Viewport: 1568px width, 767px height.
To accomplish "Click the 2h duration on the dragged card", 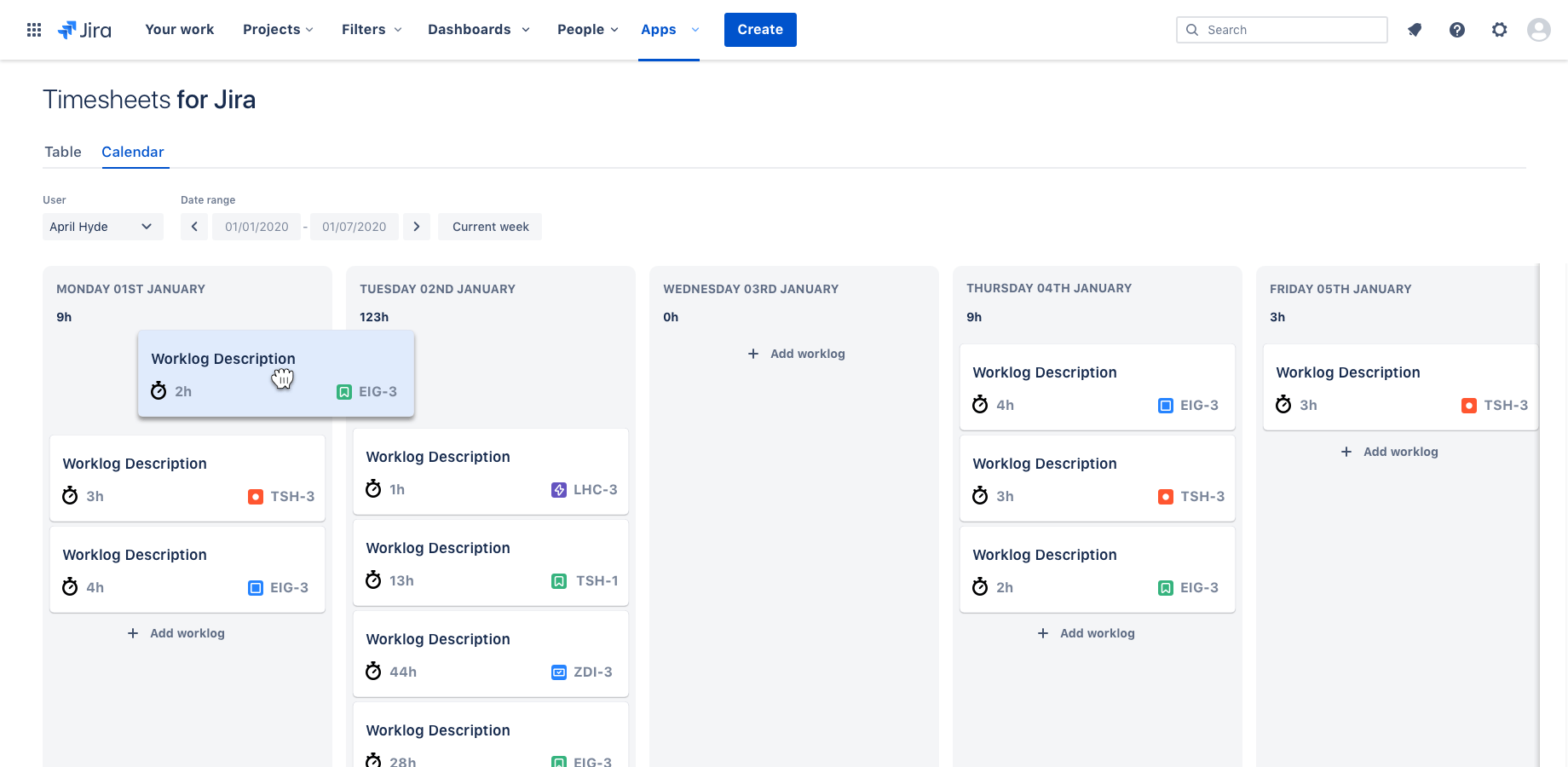I will point(183,392).
